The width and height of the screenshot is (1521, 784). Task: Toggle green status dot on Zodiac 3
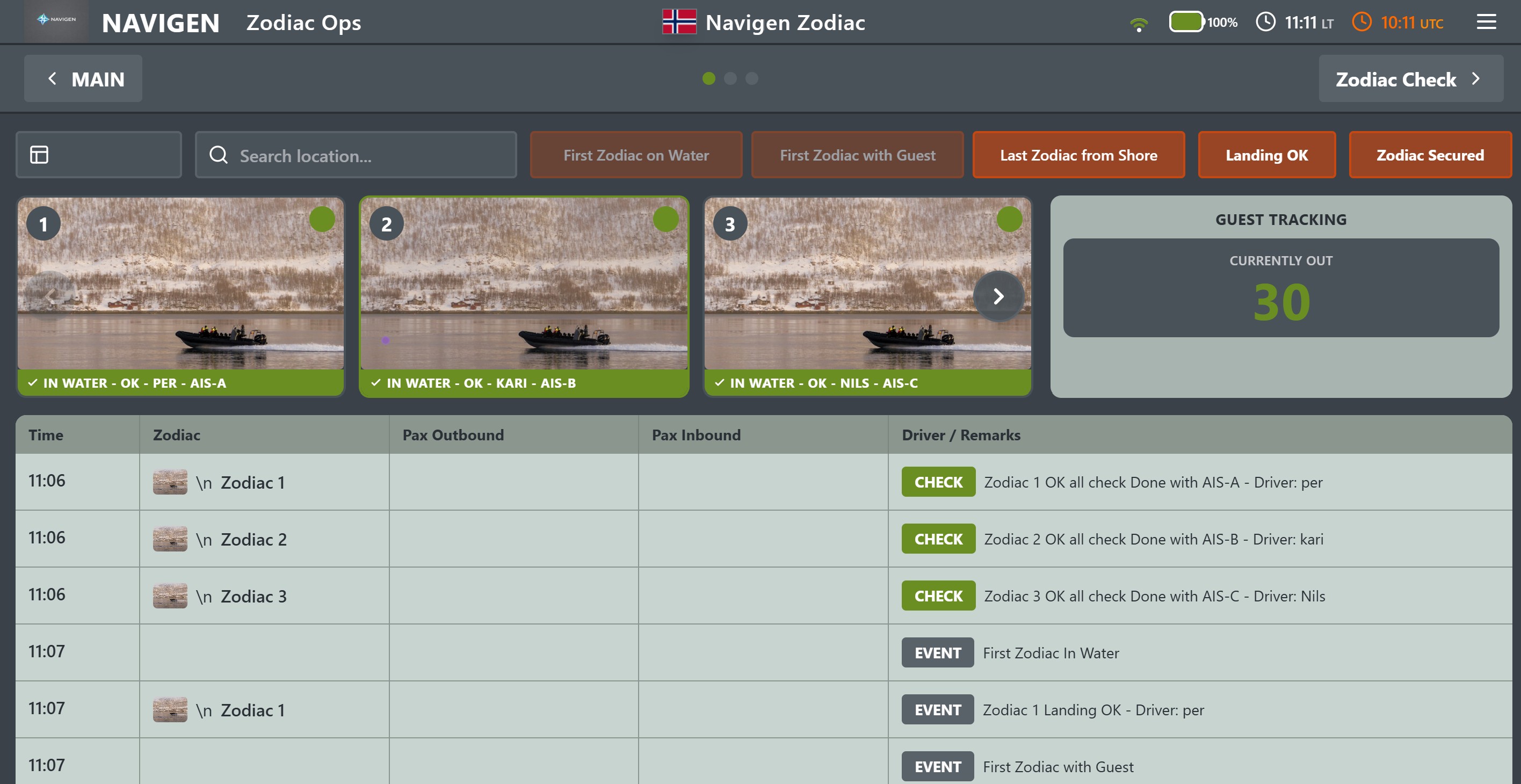[x=1009, y=220]
